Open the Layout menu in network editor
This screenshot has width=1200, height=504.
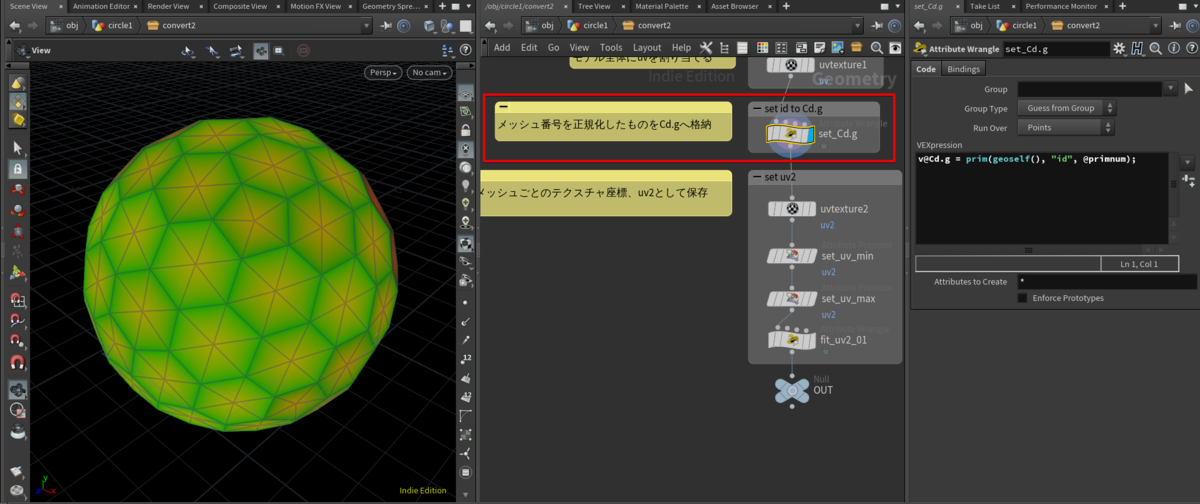(647, 47)
